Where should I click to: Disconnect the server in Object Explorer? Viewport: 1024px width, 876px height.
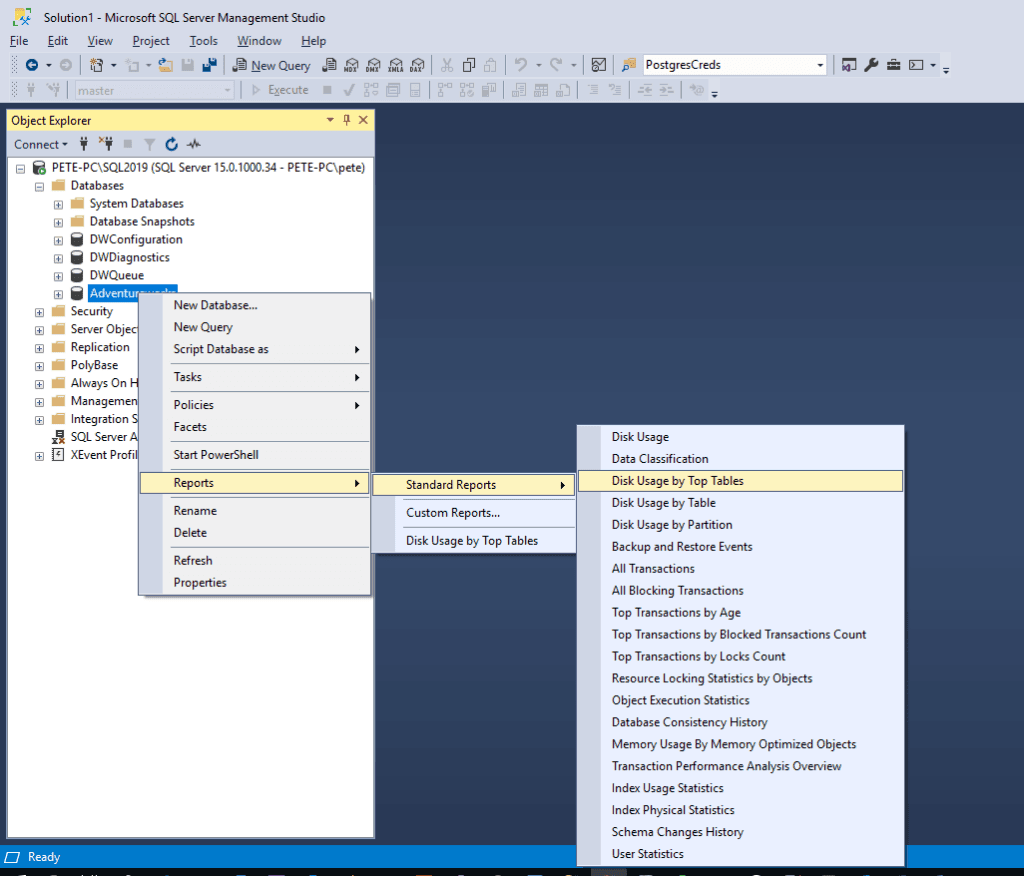pyautogui.click(x=107, y=144)
